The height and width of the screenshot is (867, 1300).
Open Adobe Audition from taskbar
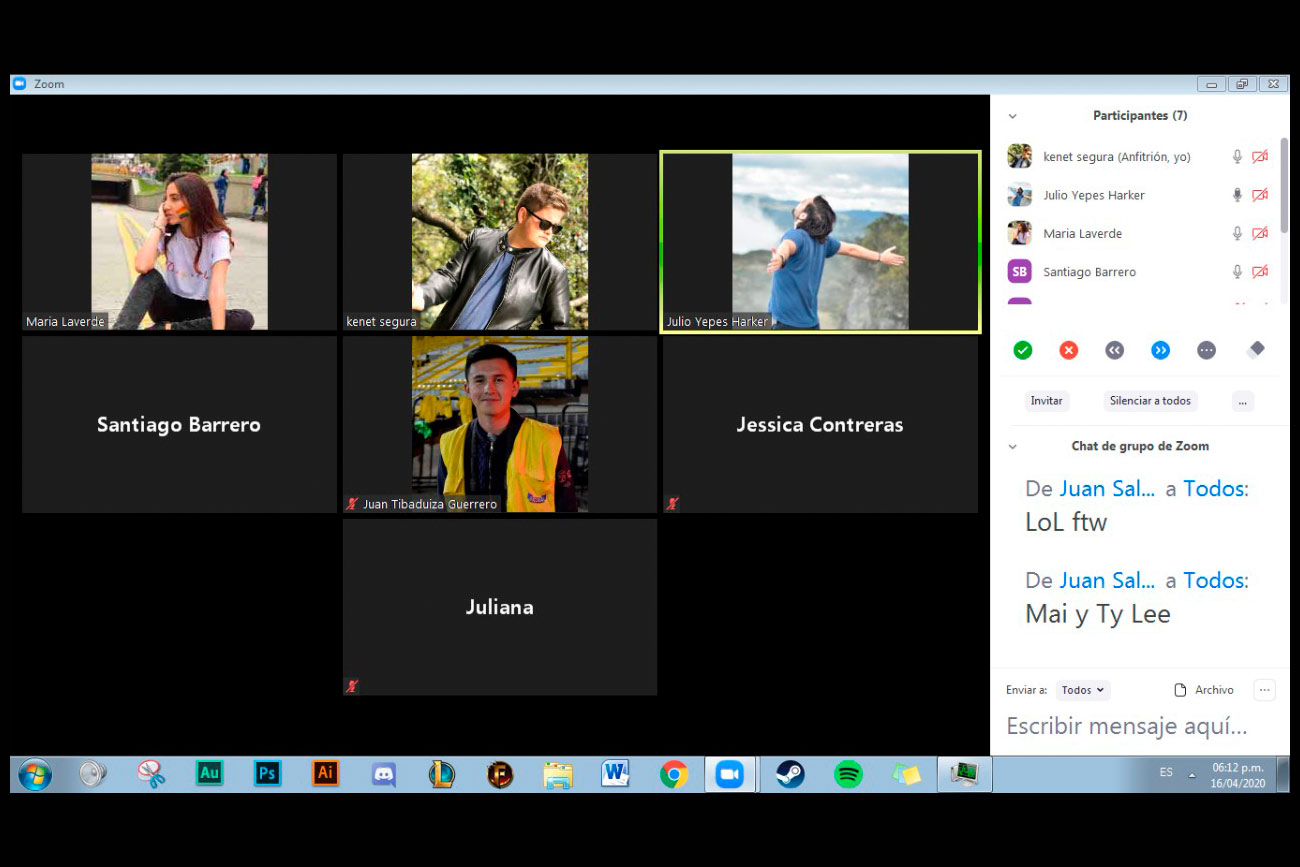click(209, 773)
